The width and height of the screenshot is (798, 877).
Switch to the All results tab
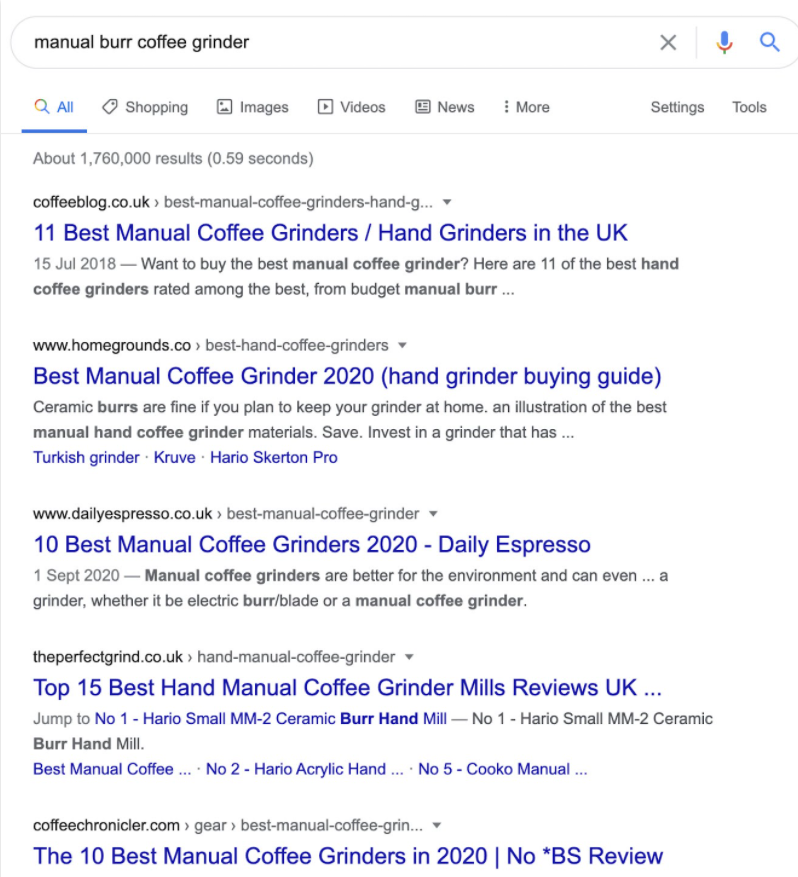[x=53, y=107]
